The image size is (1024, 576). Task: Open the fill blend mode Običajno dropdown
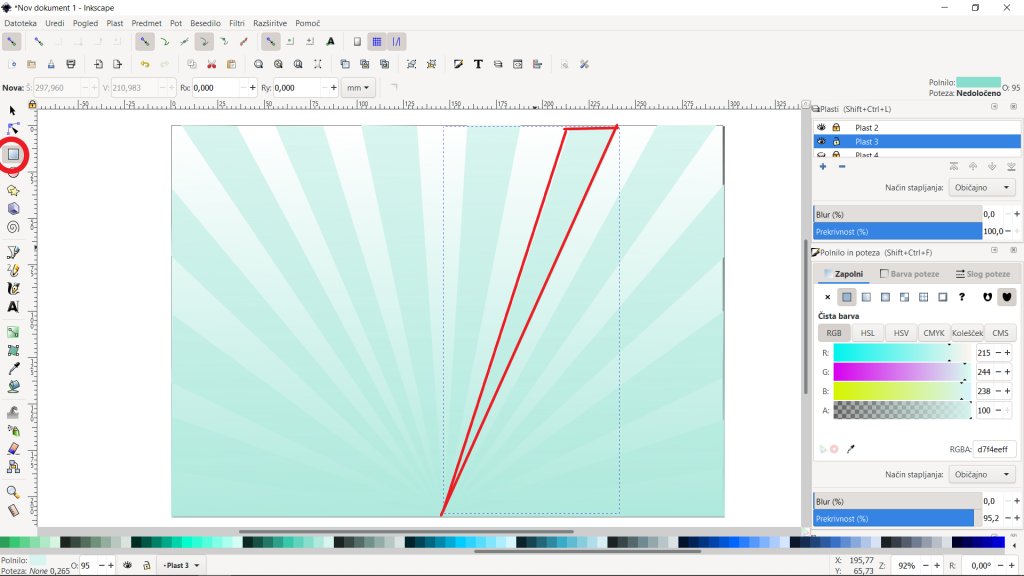(982, 474)
